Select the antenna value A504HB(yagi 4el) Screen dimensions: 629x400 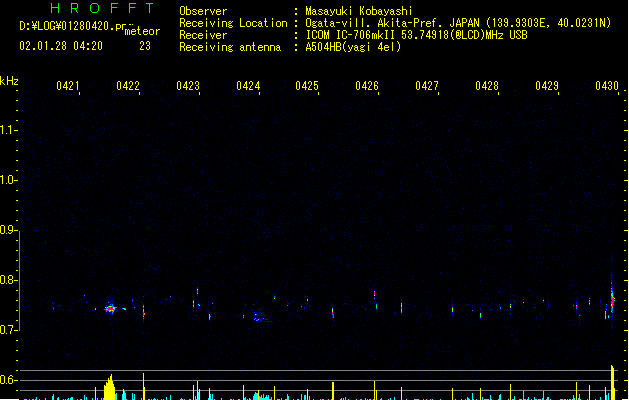(x=353, y=47)
